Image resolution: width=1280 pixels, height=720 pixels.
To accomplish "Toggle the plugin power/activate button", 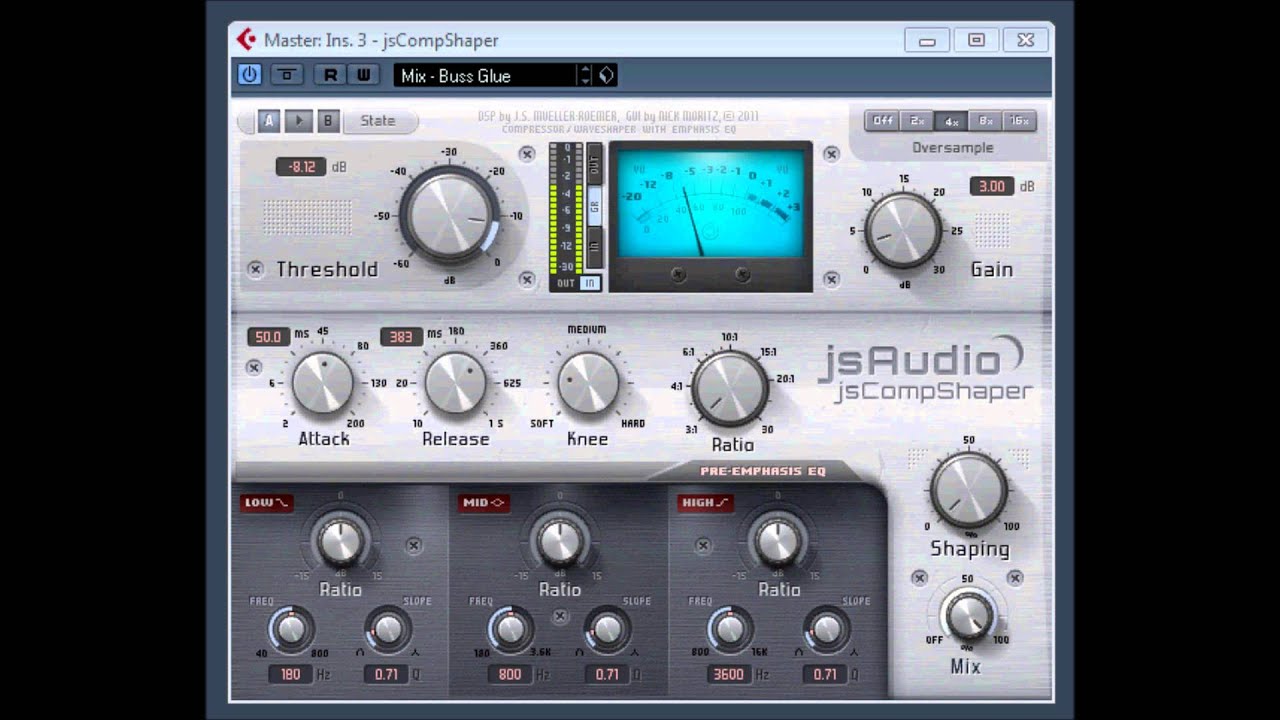I will pyautogui.click(x=249, y=74).
